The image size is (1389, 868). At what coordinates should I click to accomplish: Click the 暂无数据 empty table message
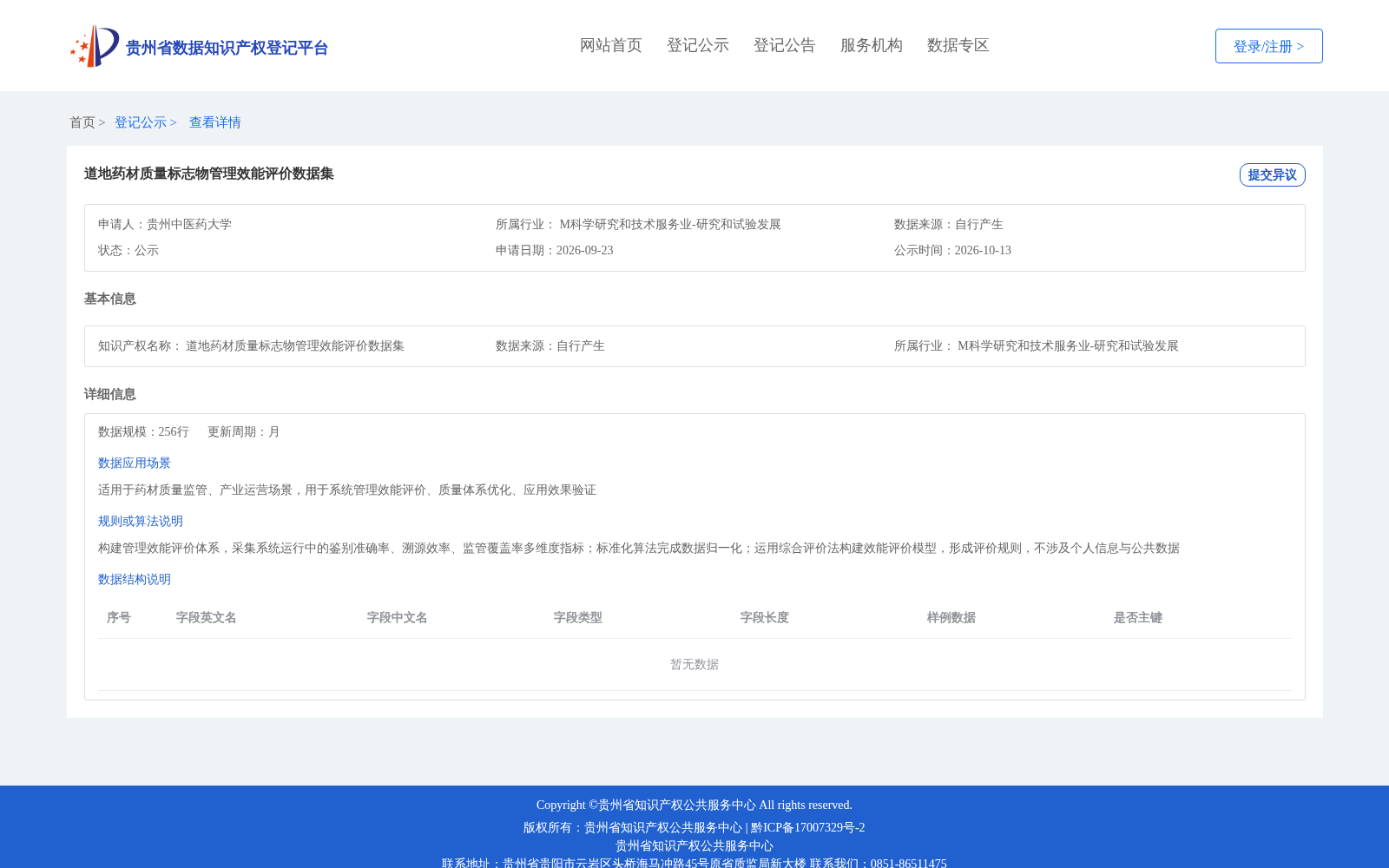point(694,664)
